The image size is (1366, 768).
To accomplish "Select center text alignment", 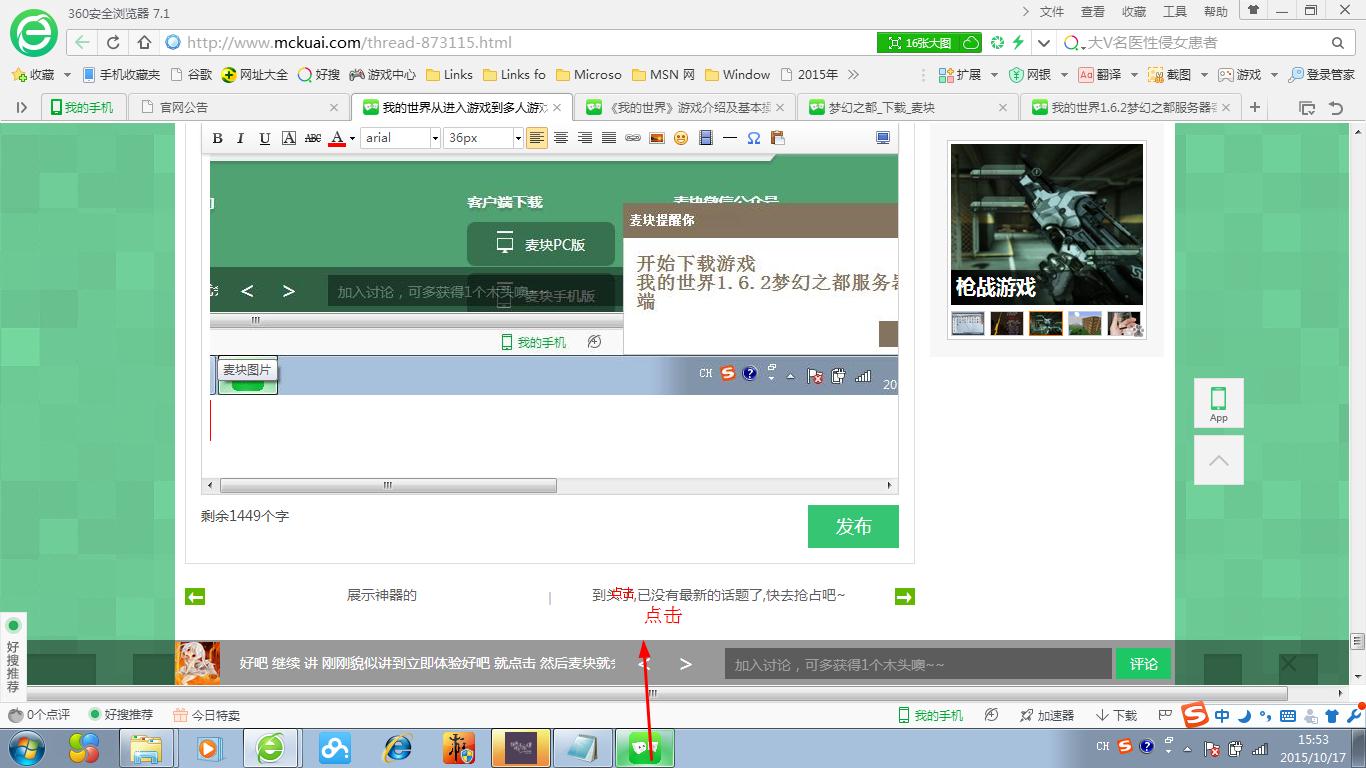I will point(561,138).
